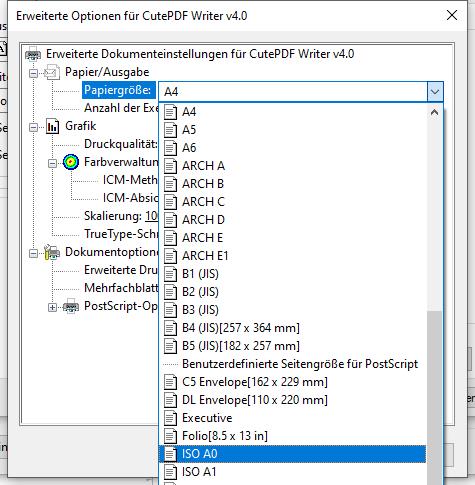
Task: Select ISO A0 paper size
Action: (292, 454)
